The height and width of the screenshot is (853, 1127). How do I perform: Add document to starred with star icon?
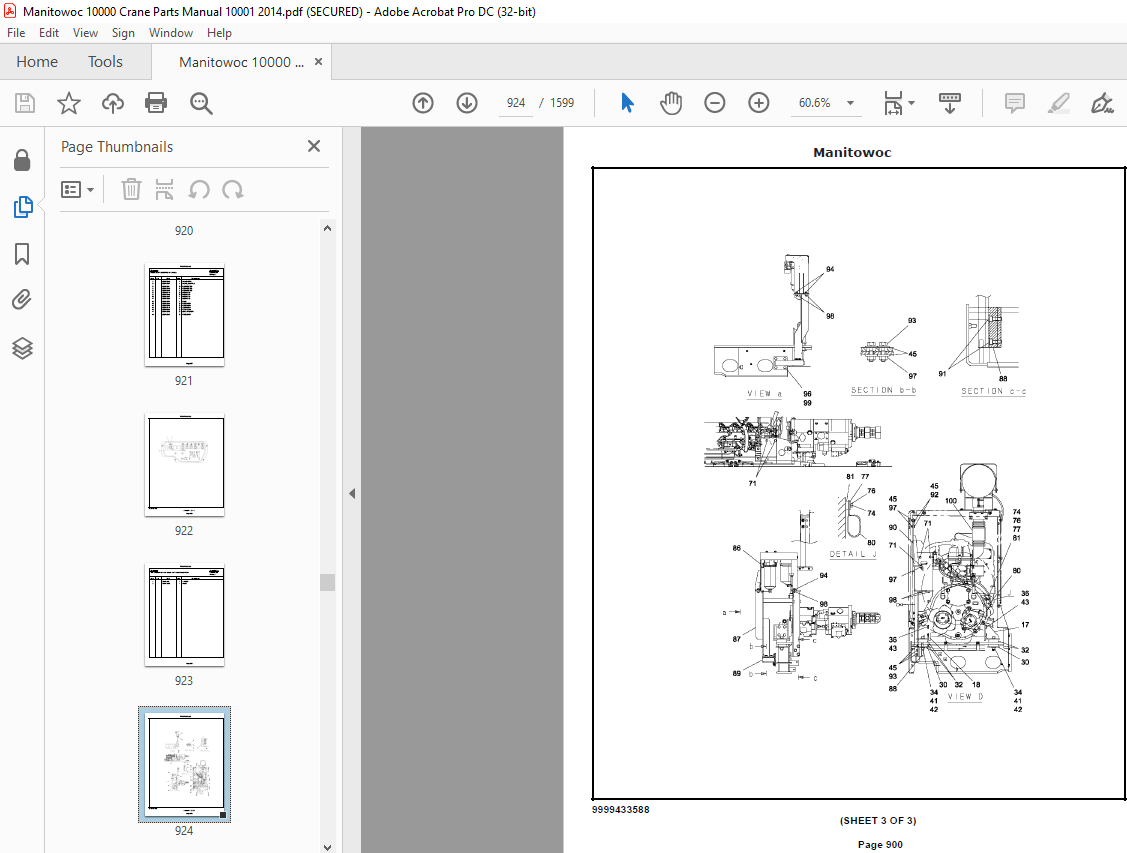point(69,103)
